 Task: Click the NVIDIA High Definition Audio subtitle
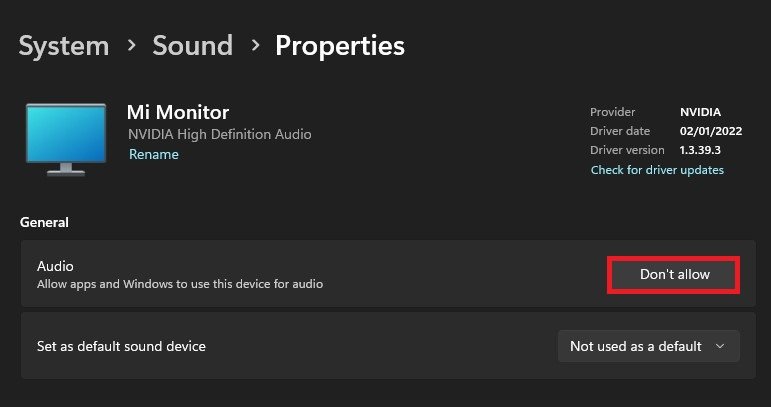click(x=220, y=134)
